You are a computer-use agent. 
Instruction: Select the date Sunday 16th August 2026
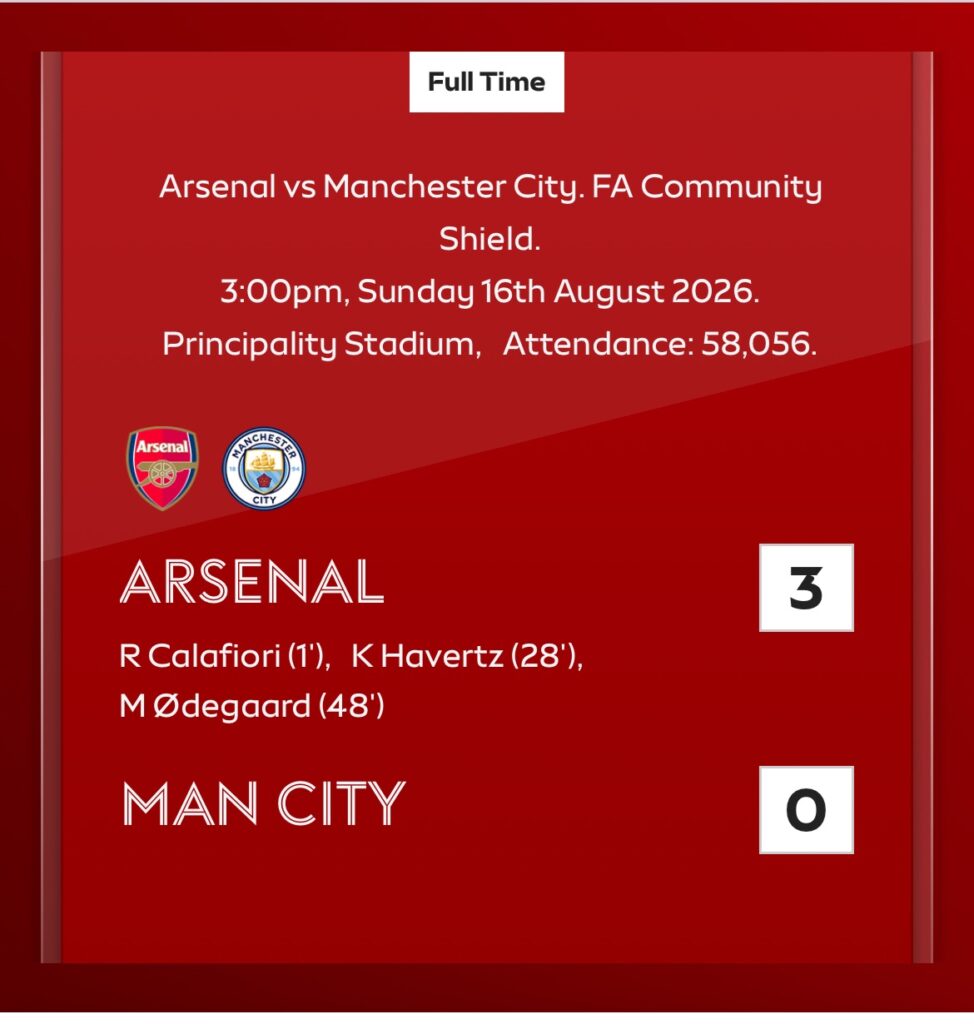[x=559, y=292]
